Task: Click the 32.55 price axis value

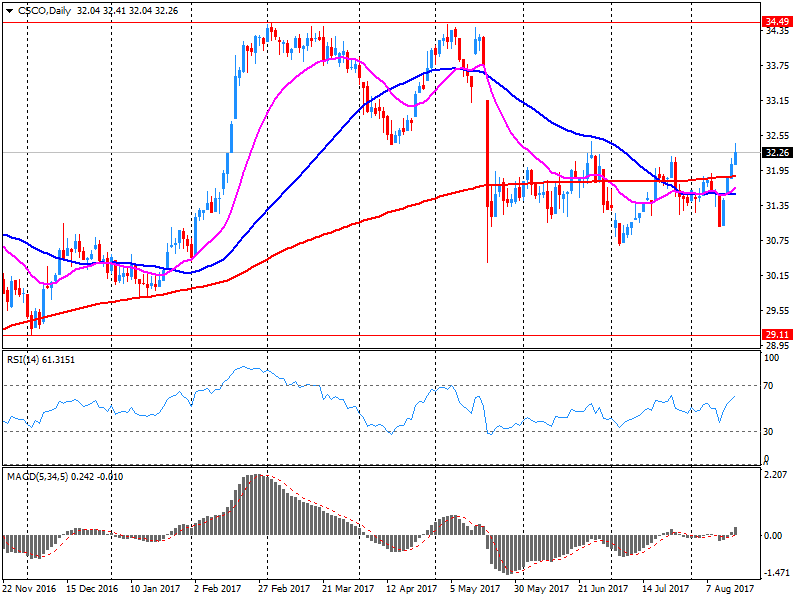Action: click(x=778, y=136)
